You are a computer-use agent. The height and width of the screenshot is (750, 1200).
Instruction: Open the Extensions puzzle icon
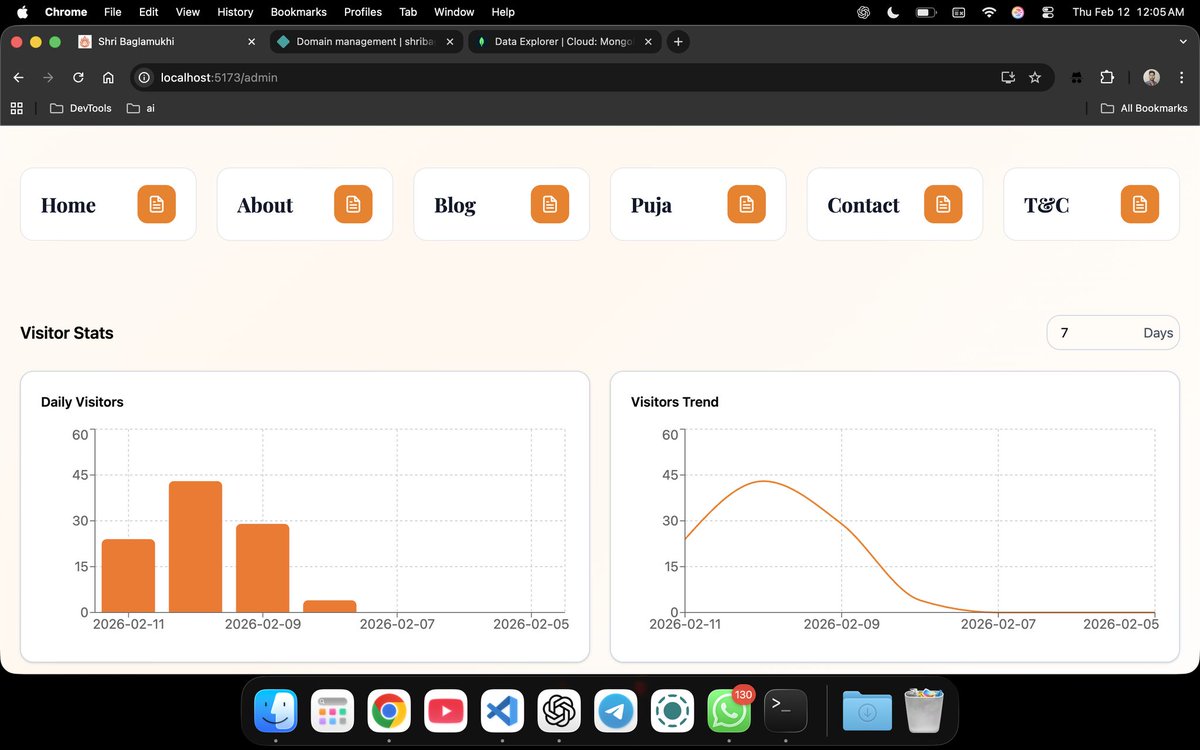[1107, 77]
